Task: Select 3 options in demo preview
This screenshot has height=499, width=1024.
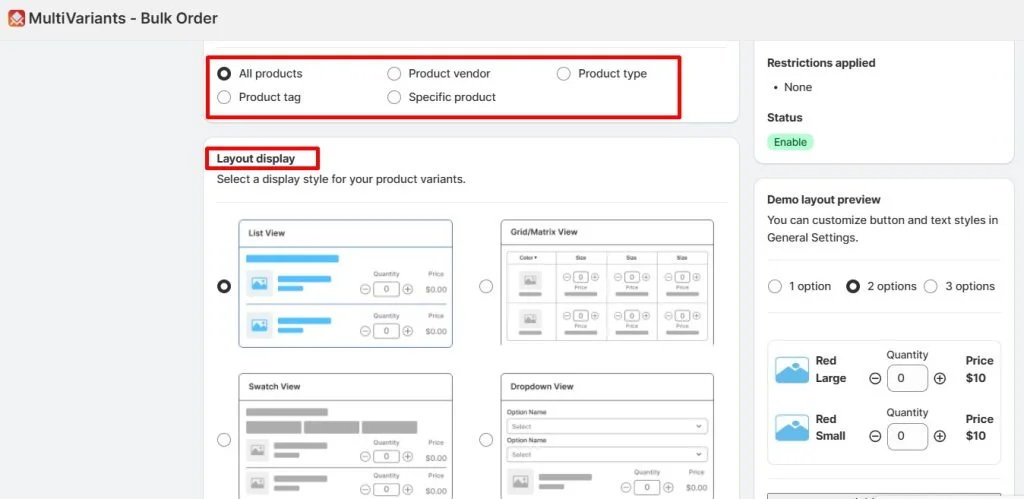Action: (x=931, y=286)
